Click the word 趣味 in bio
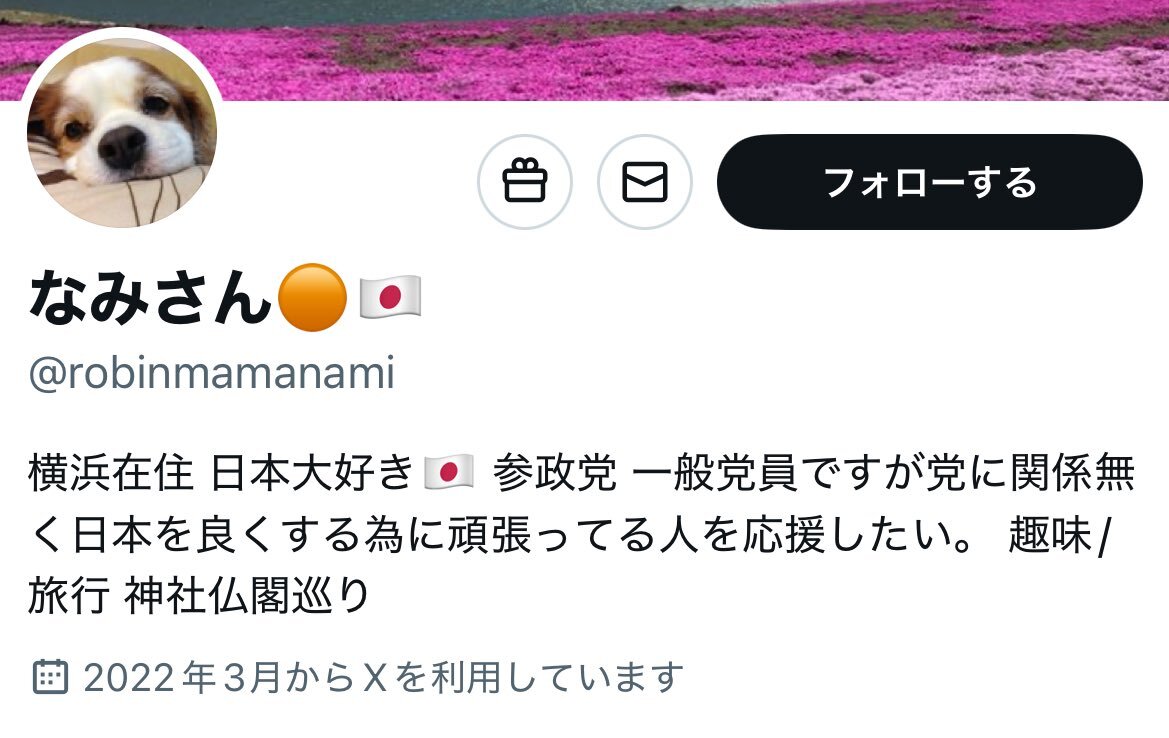 [1050, 534]
